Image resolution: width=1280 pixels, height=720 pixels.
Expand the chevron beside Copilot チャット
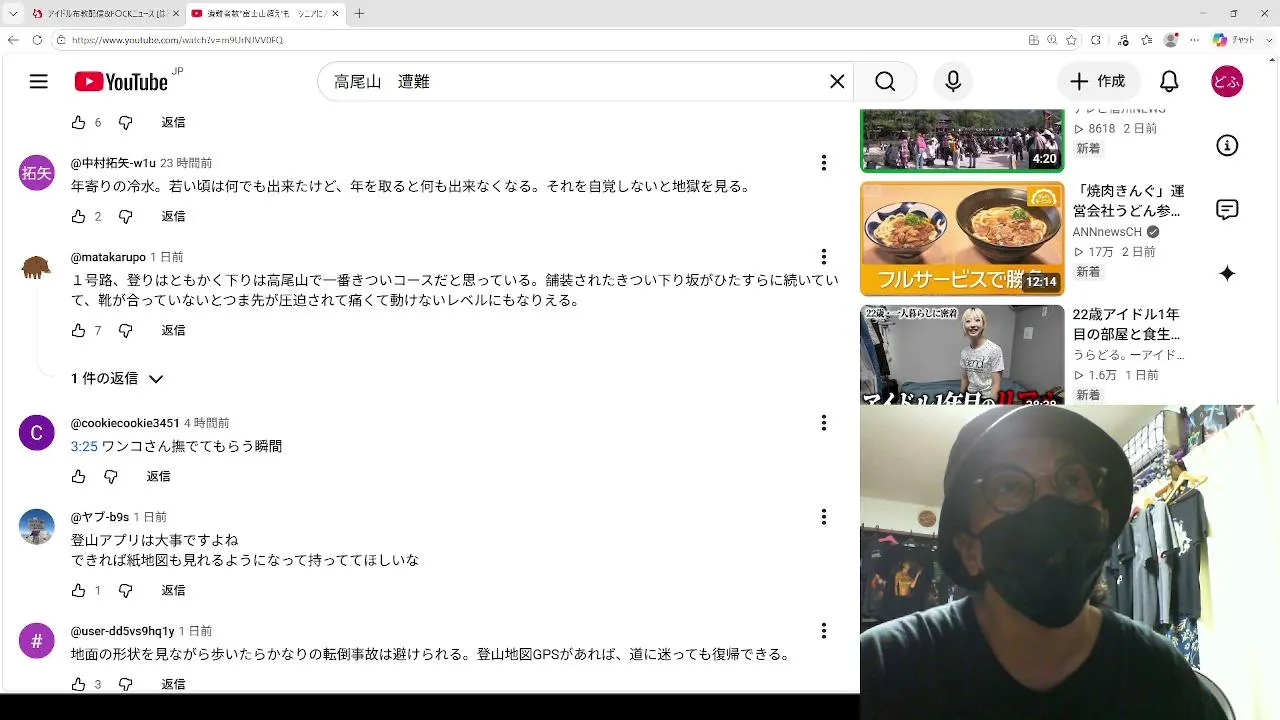1267,40
